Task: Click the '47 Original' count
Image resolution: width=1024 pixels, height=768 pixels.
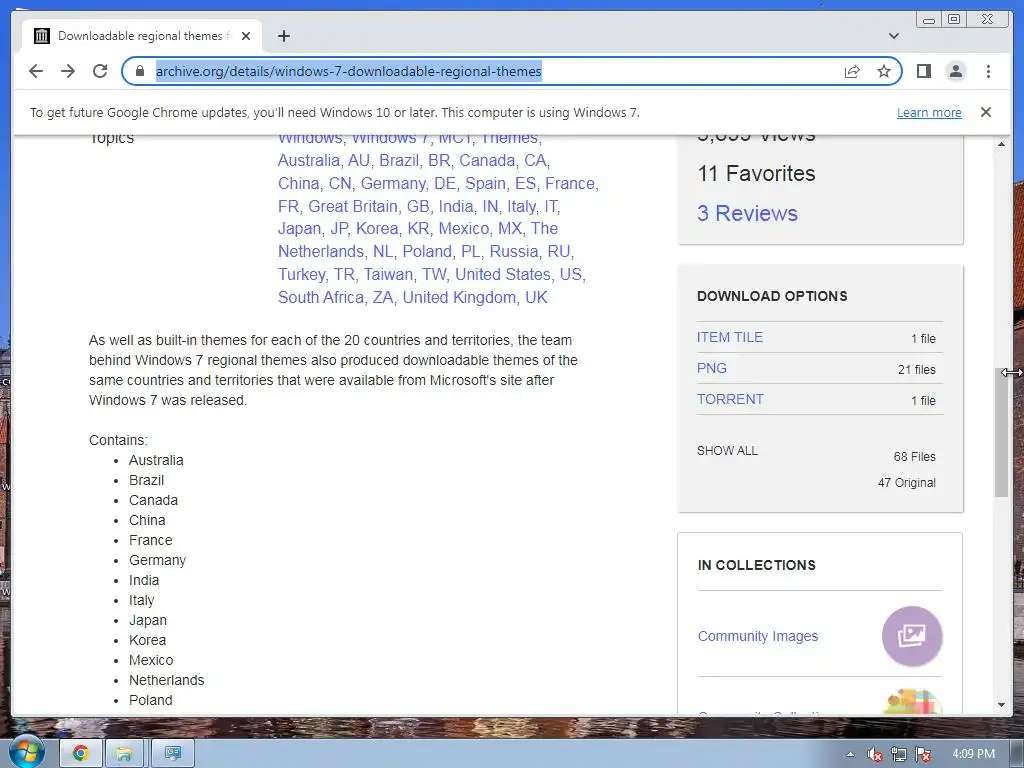Action: tap(906, 483)
